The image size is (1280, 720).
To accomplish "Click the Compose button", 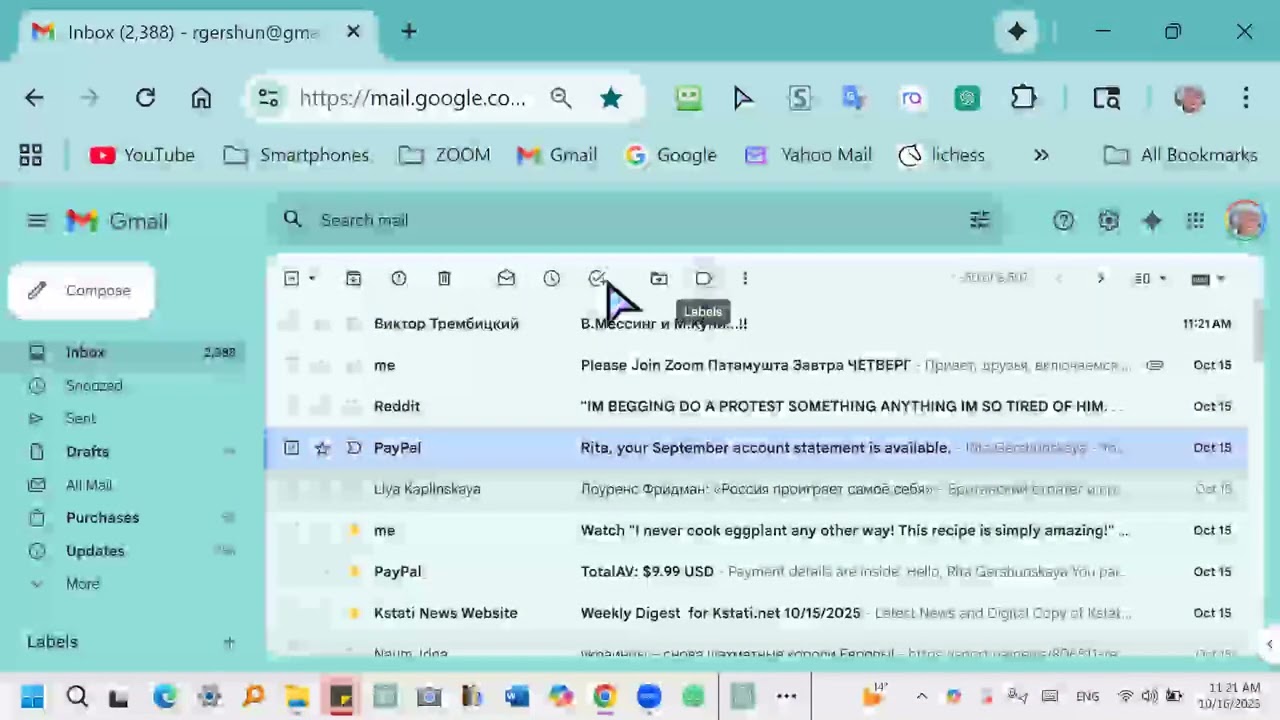I will pyautogui.click(x=82, y=291).
